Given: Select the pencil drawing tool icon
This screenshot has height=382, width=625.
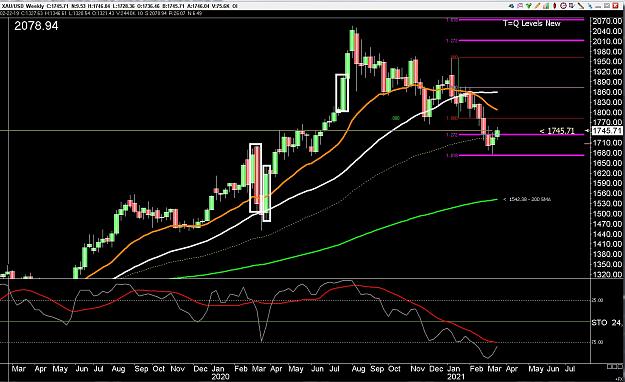Looking at the screenshot, I should coord(537,6).
